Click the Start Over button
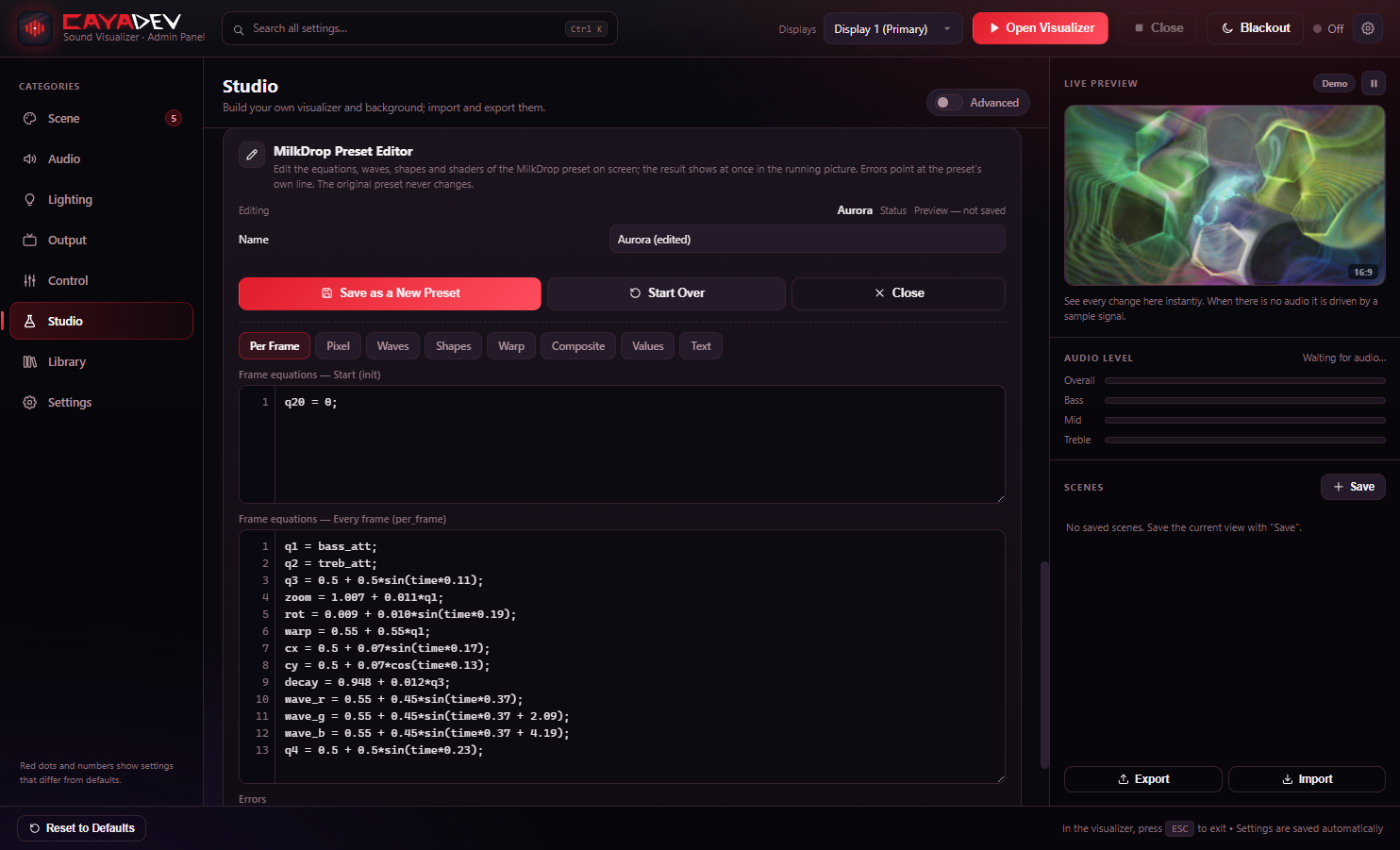This screenshot has width=1400, height=850. 666,293
